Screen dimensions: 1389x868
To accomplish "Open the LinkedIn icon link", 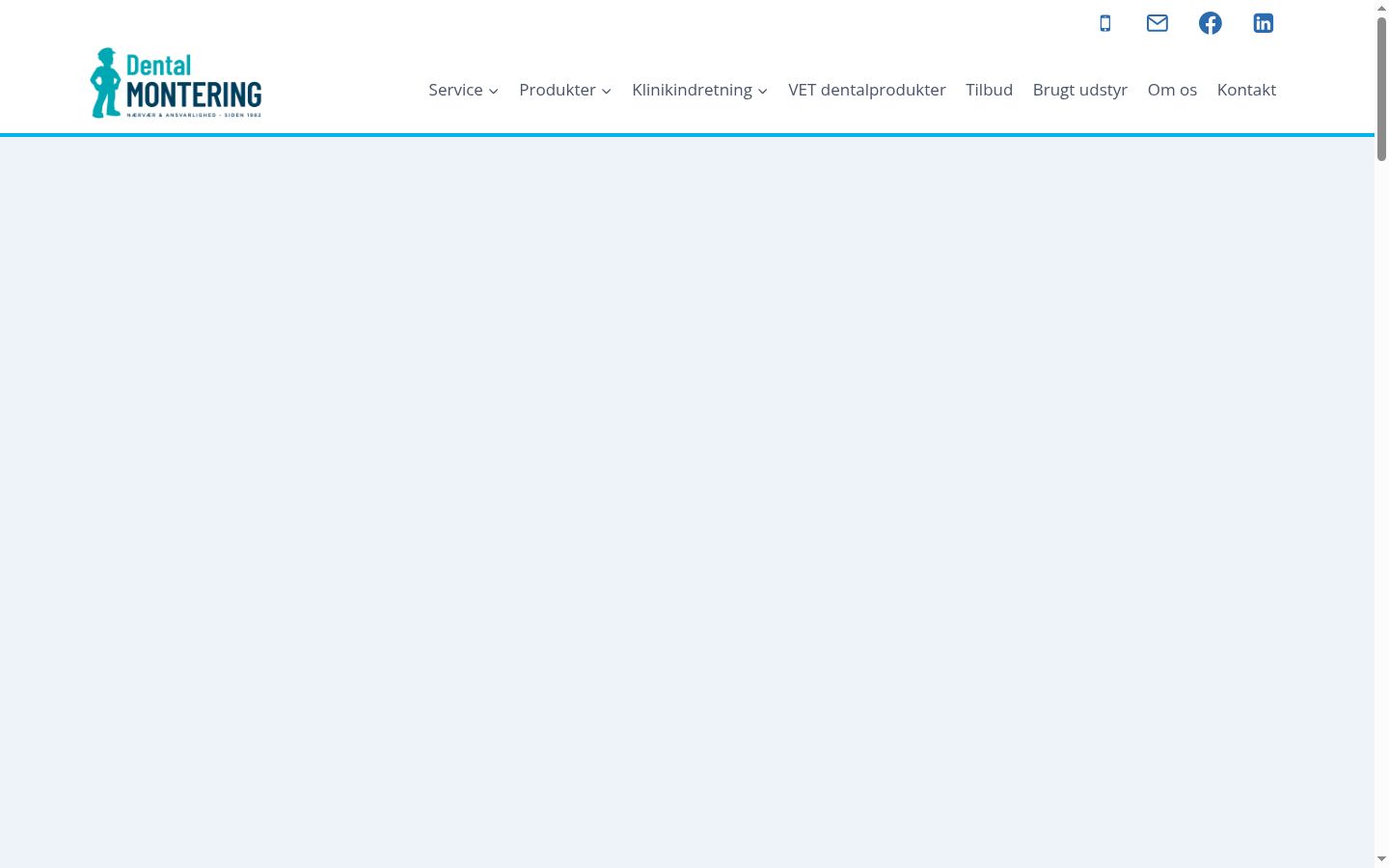I will (x=1264, y=23).
